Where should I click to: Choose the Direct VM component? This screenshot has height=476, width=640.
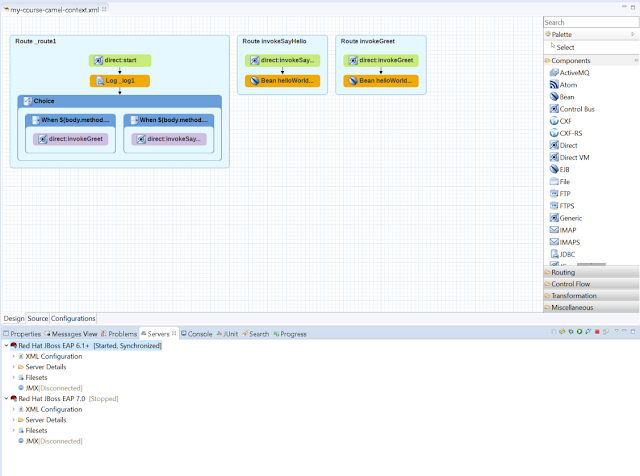tap(569, 158)
